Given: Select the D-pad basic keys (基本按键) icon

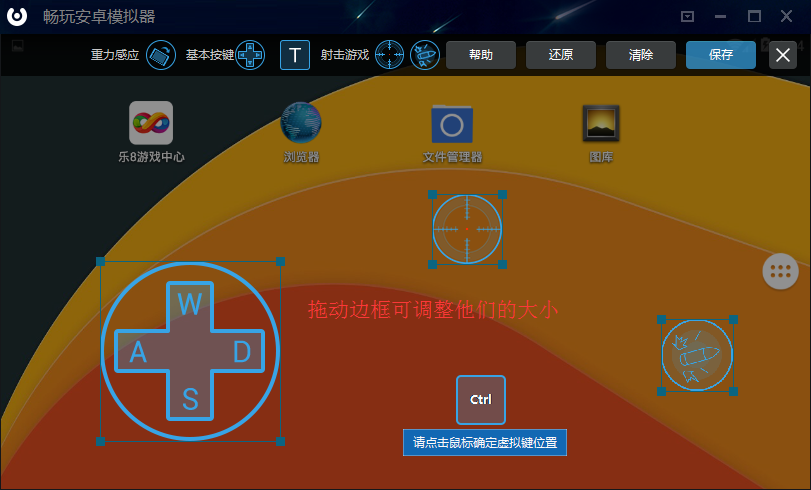Looking at the screenshot, I should (250, 55).
